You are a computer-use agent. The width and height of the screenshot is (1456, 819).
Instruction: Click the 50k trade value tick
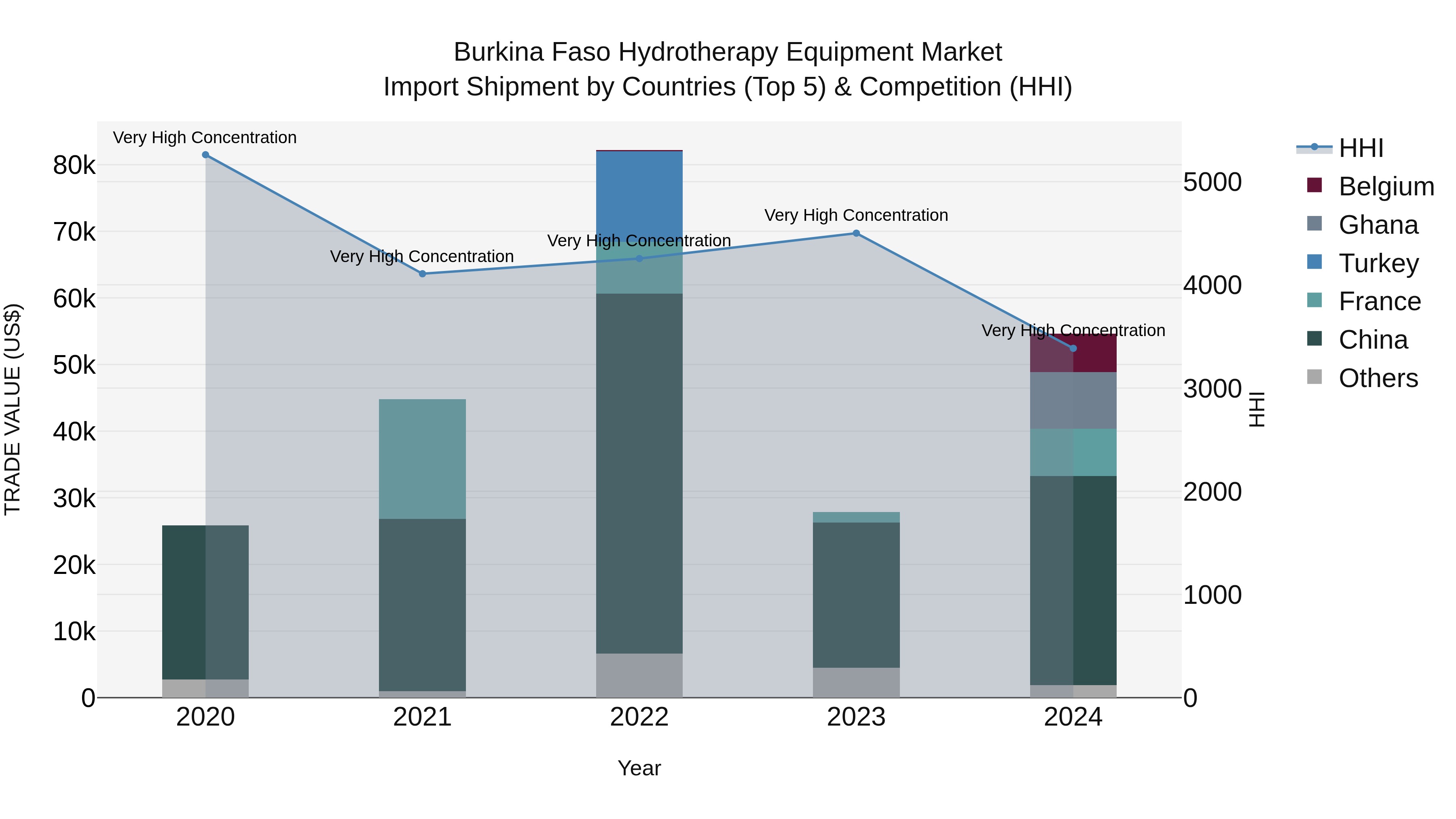[74, 365]
